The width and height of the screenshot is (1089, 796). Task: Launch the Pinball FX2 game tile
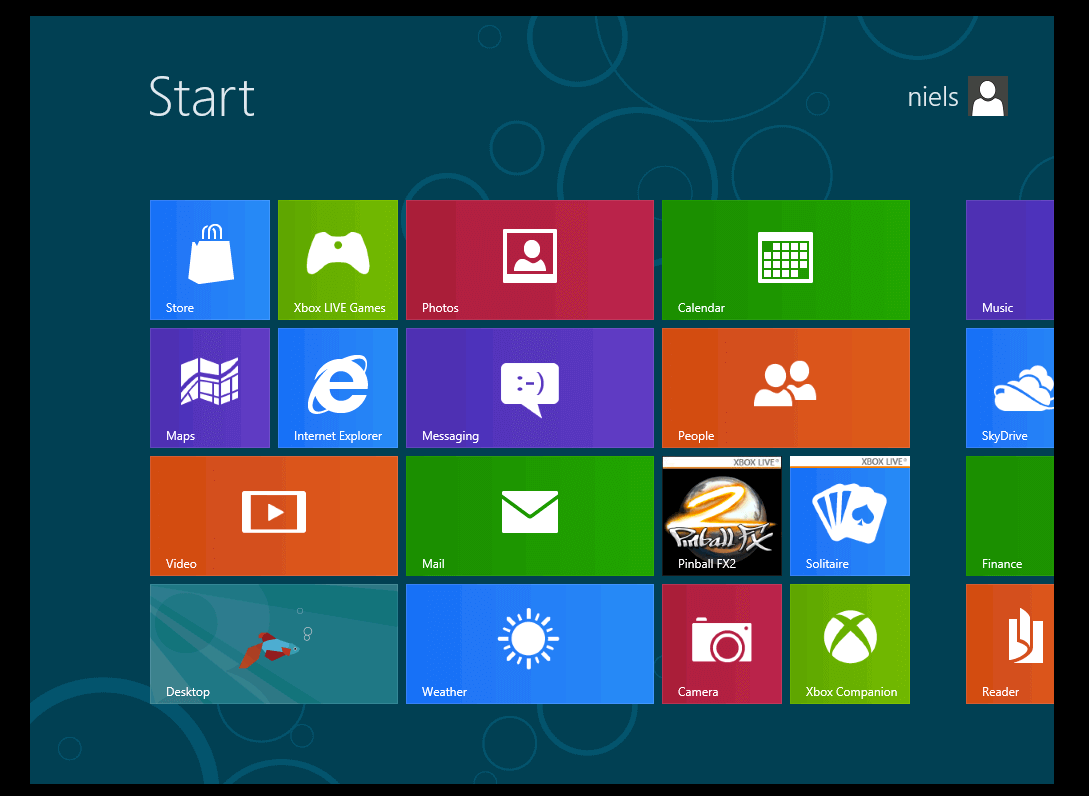(x=722, y=515)
